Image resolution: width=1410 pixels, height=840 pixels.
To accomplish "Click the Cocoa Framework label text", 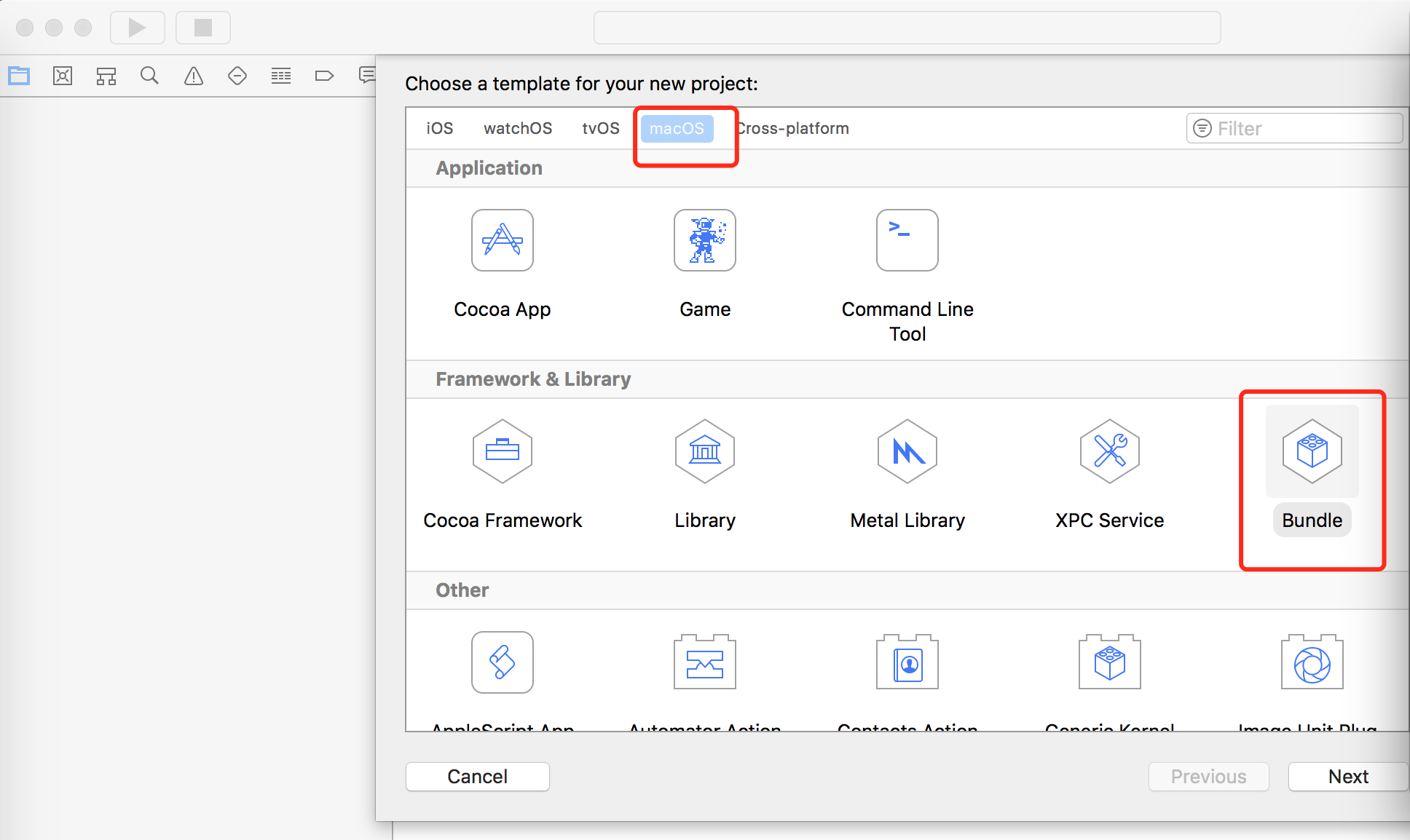I will pos(503,520).
